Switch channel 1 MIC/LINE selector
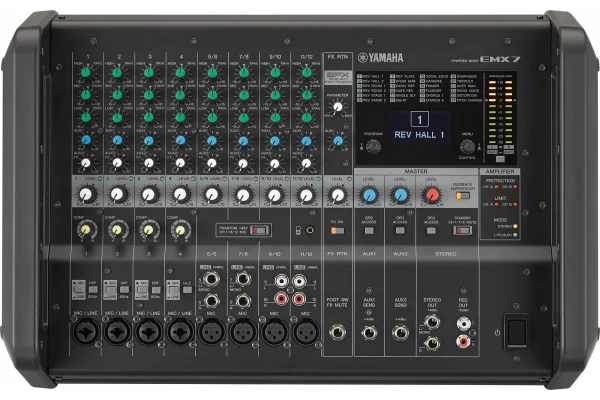The height and width of the screenshot is (400, 600). click(x=79, y=289)
